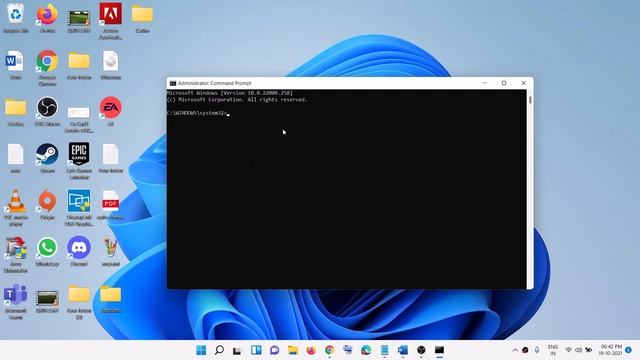Click the volume speaker tray icon
The height and width of the screenshot is (360, 640).
pyautogui.click(x=578, y=350)
